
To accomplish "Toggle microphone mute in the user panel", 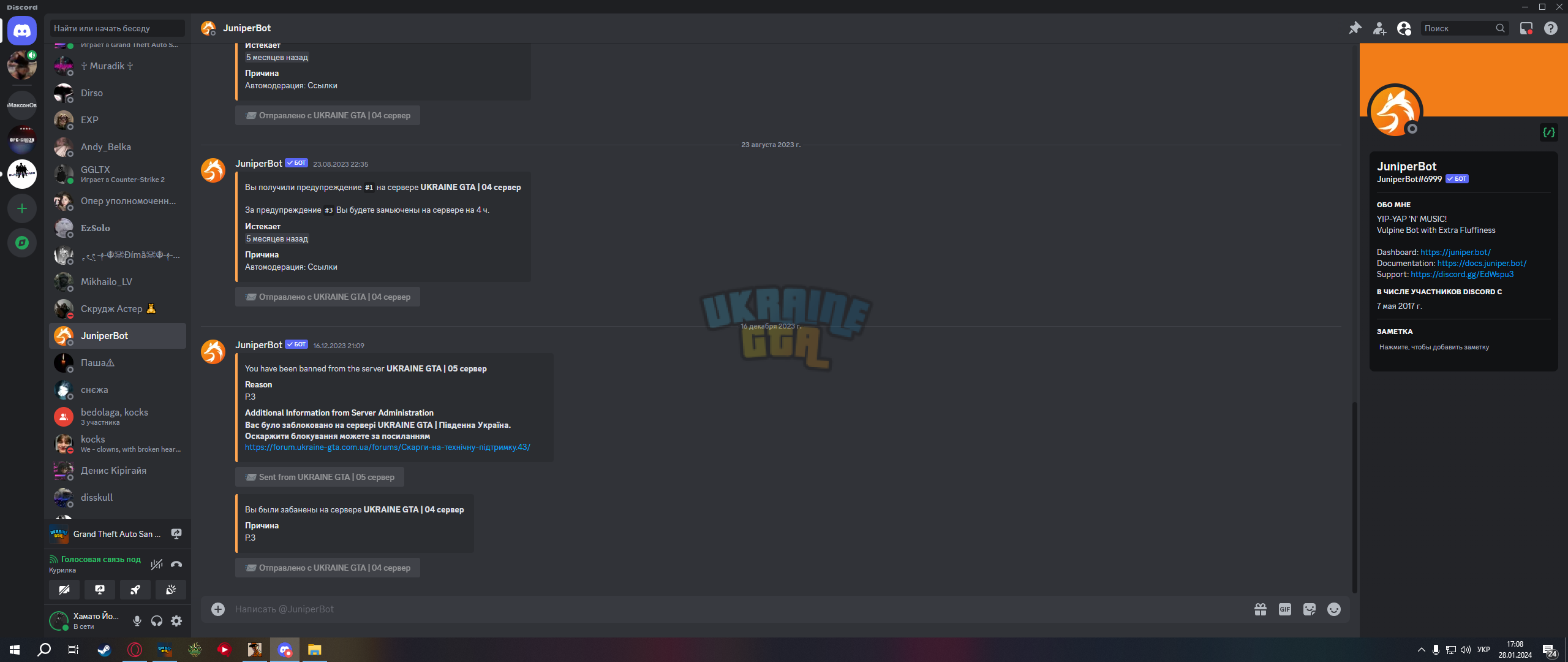I will 137,621.
